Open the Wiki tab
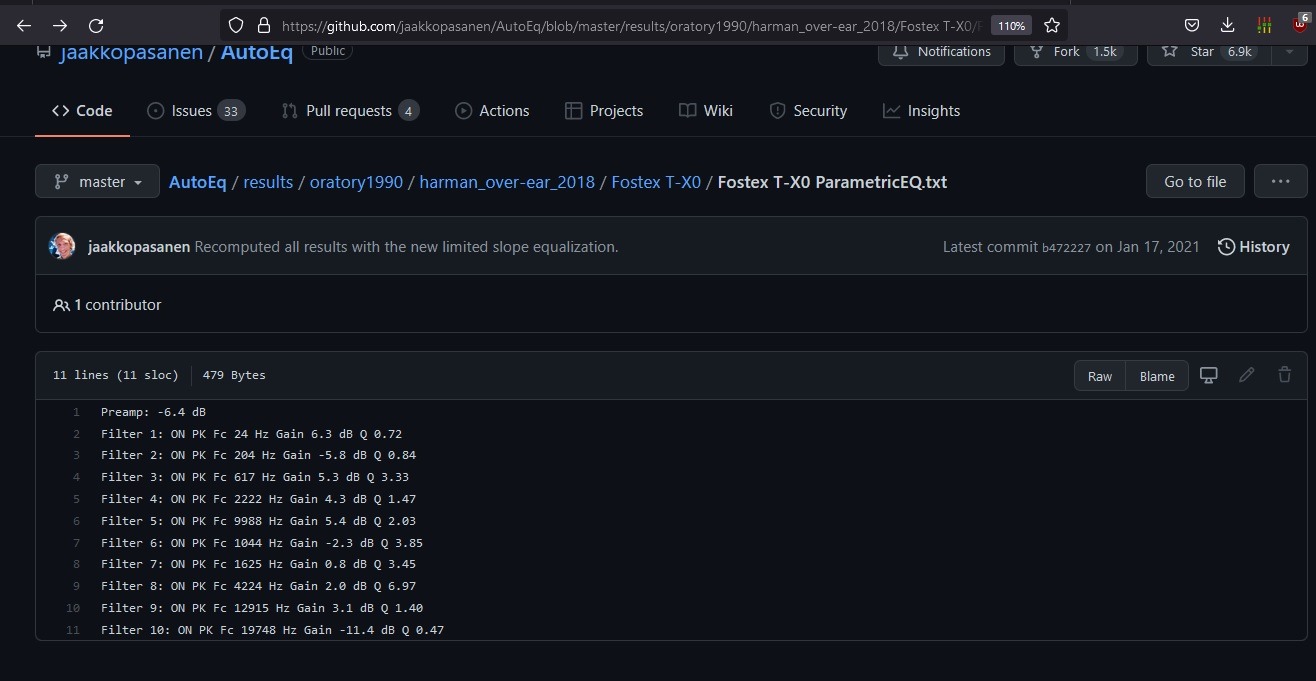 point(706,111)
